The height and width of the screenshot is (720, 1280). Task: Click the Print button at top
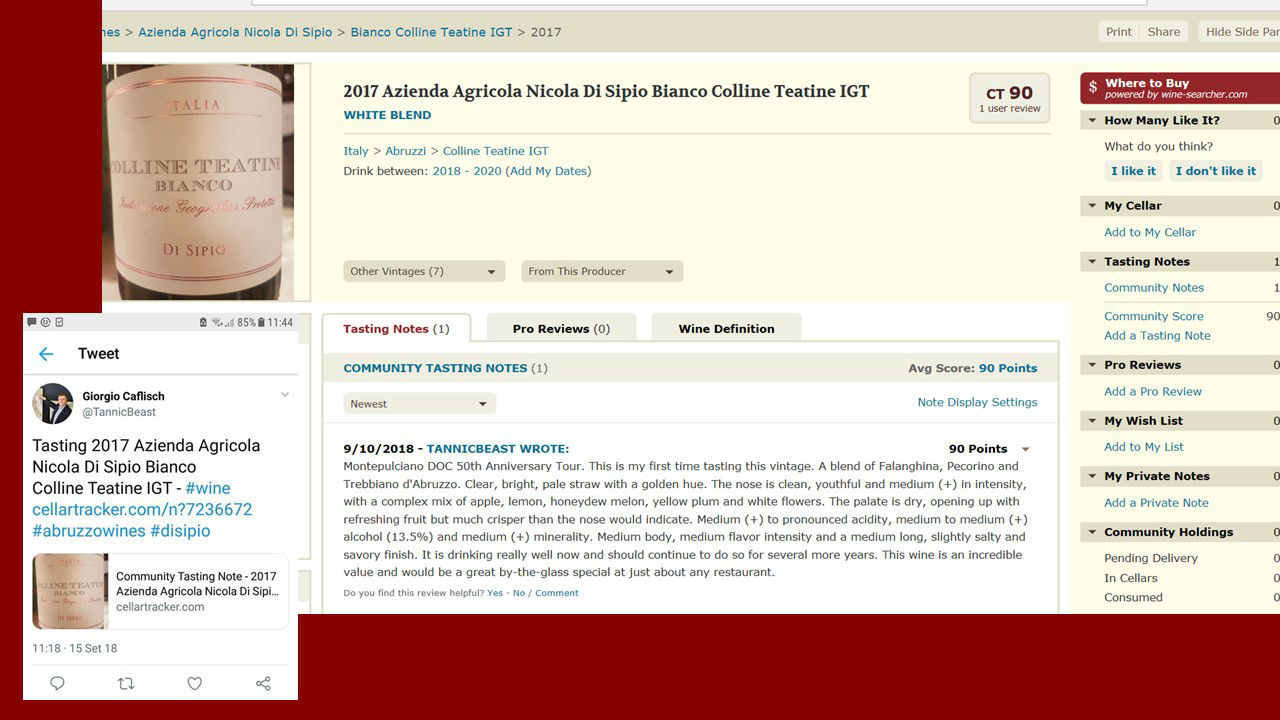pyautogui.click(x=1118, y=32)
